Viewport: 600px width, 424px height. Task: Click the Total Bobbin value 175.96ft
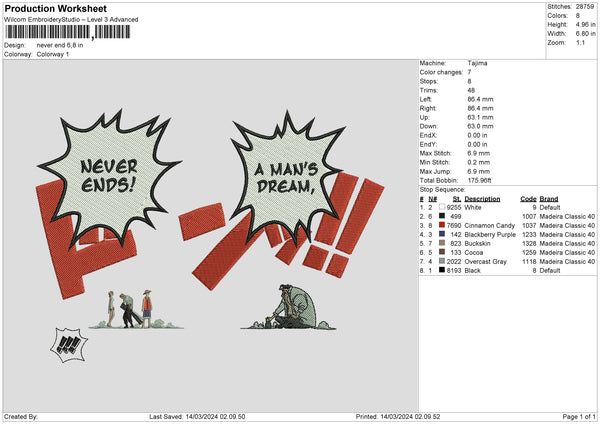pyautogui.click(x=479, y=180)
